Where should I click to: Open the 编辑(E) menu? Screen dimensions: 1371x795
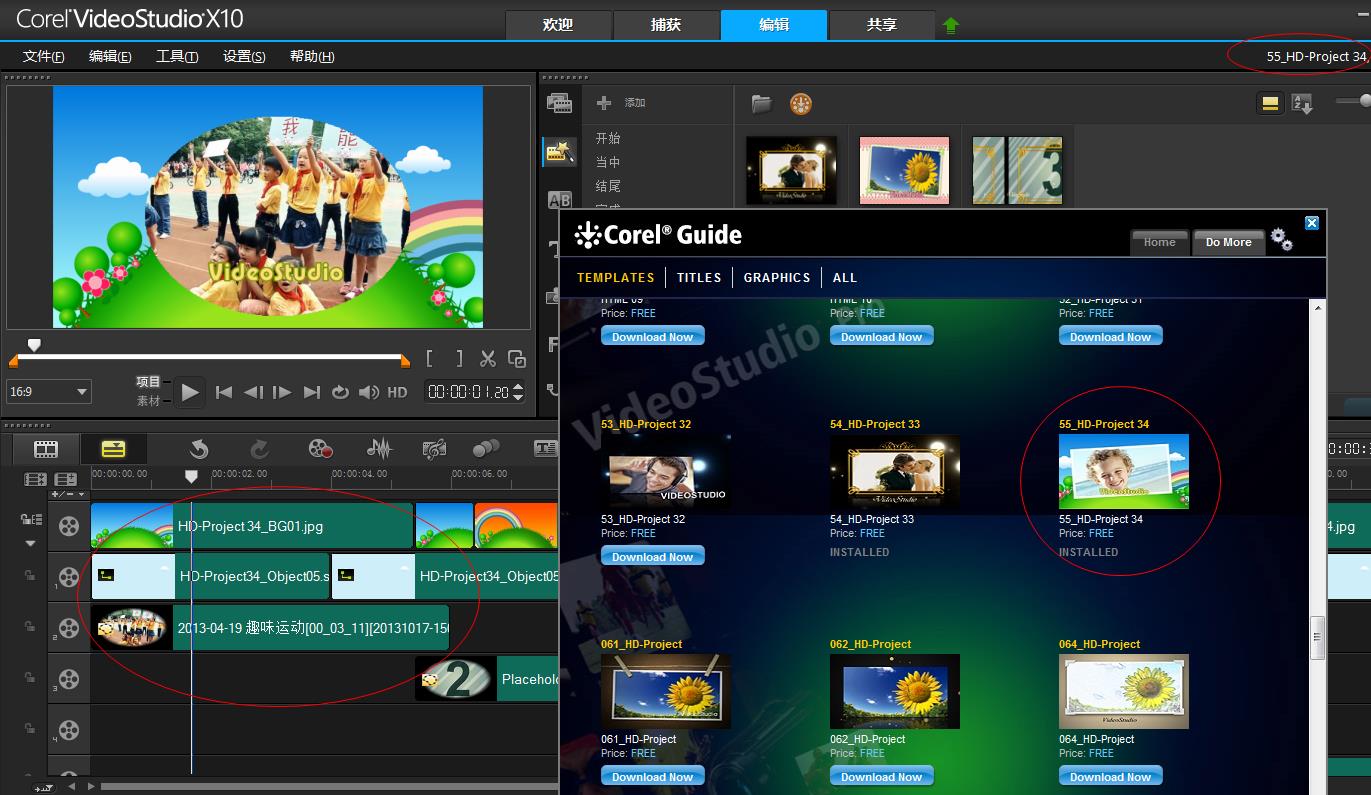click(110, 56)
